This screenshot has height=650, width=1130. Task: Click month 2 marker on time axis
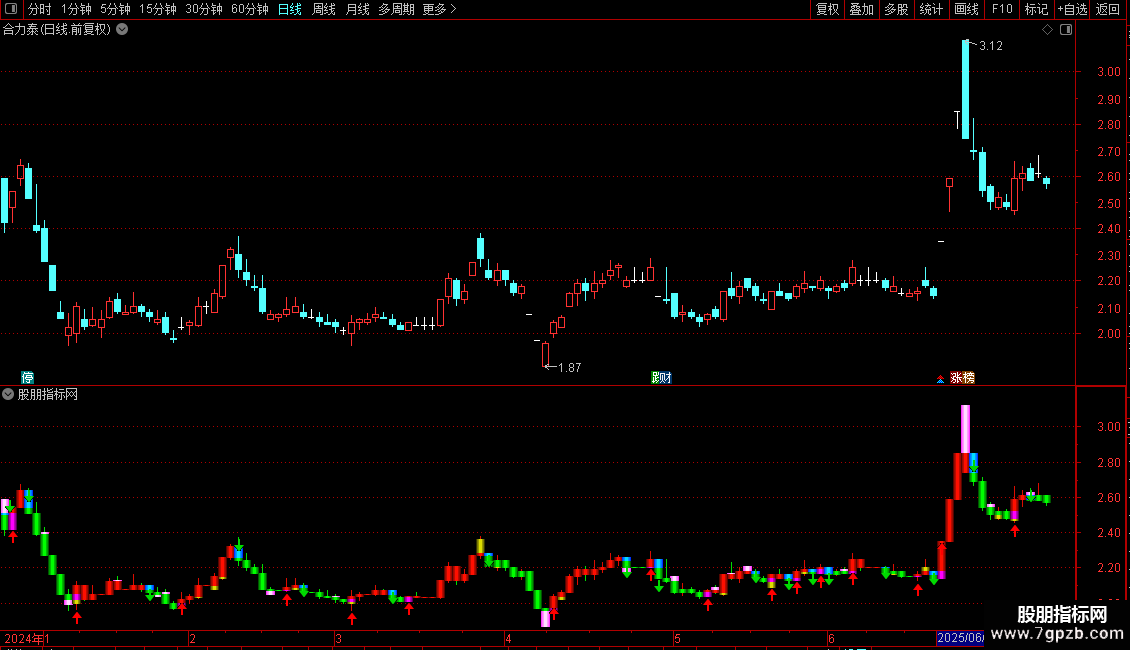pos(192,638)
